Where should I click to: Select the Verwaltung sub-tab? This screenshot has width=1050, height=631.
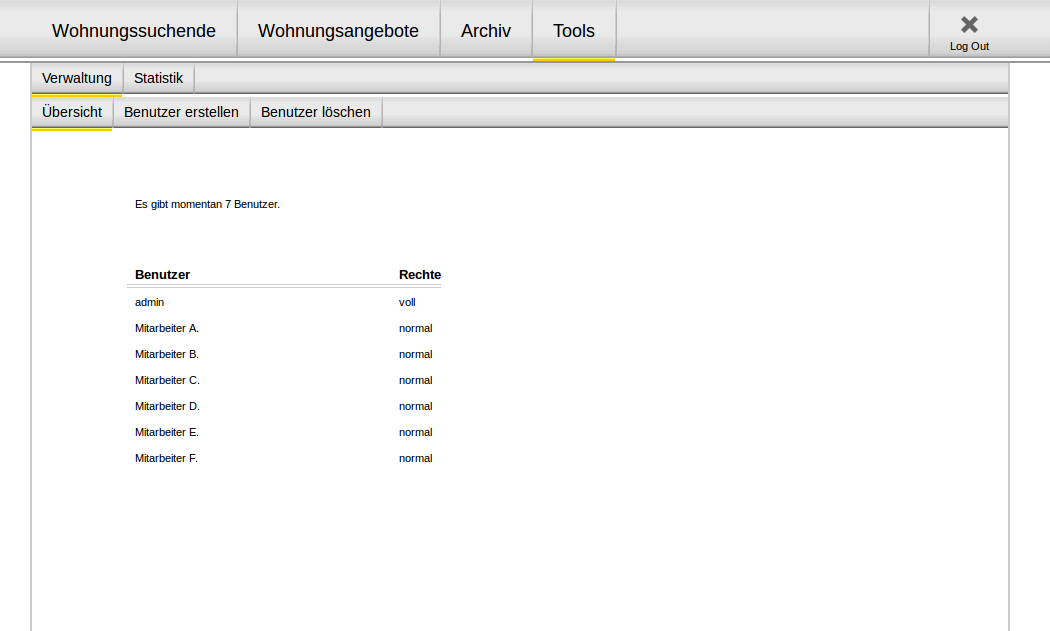coord(77,78)
